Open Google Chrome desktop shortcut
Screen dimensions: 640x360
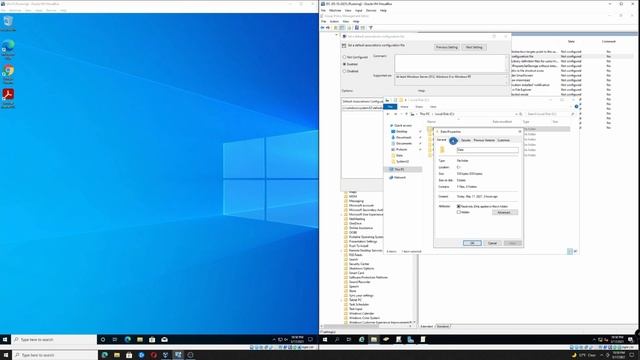(x=8, y=73)
